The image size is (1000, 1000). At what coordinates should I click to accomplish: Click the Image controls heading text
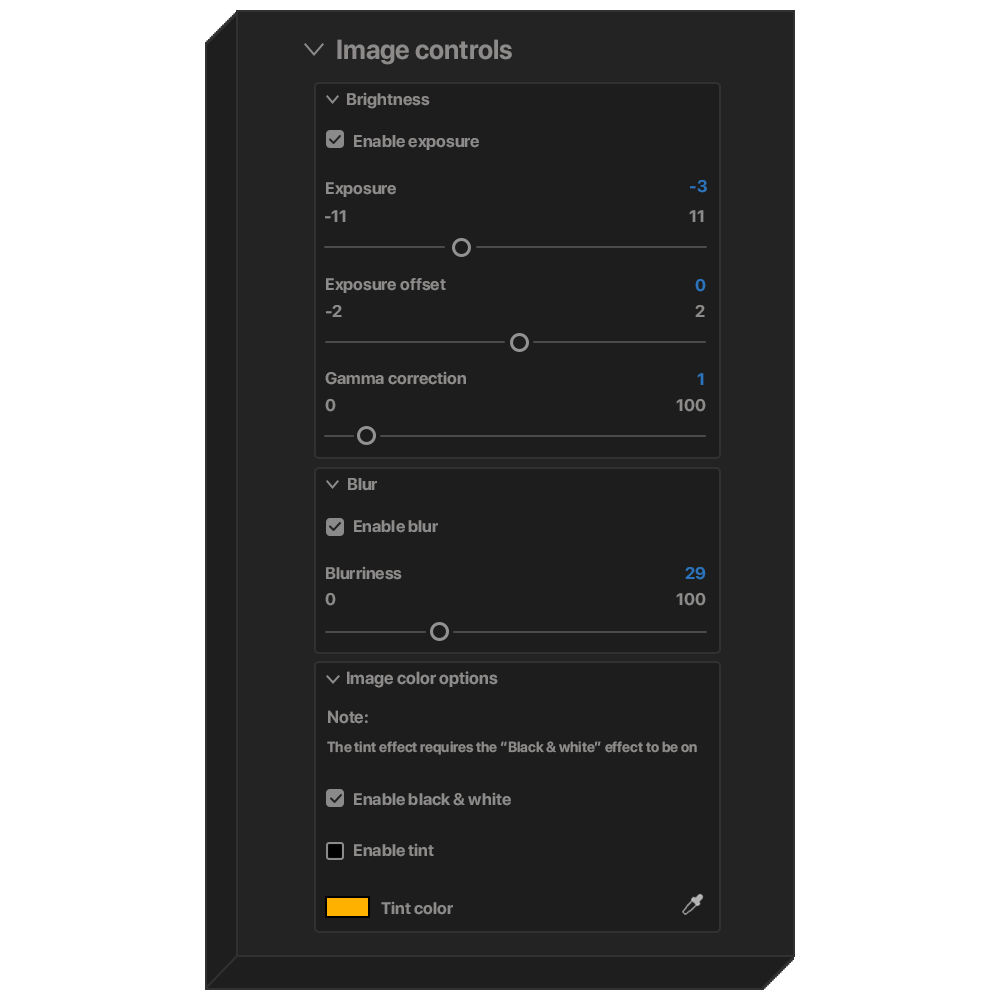[424, 50]
